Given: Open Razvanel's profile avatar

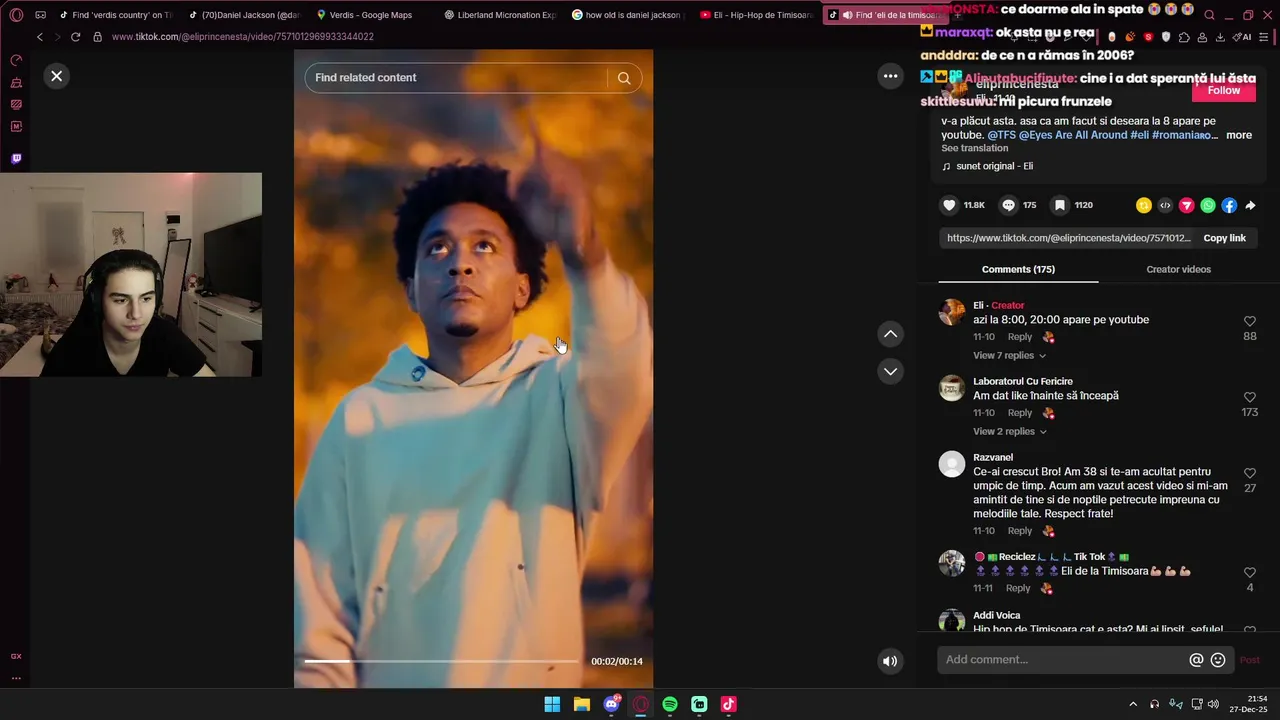Looking at the screenshot, I should tap(952, 464).
